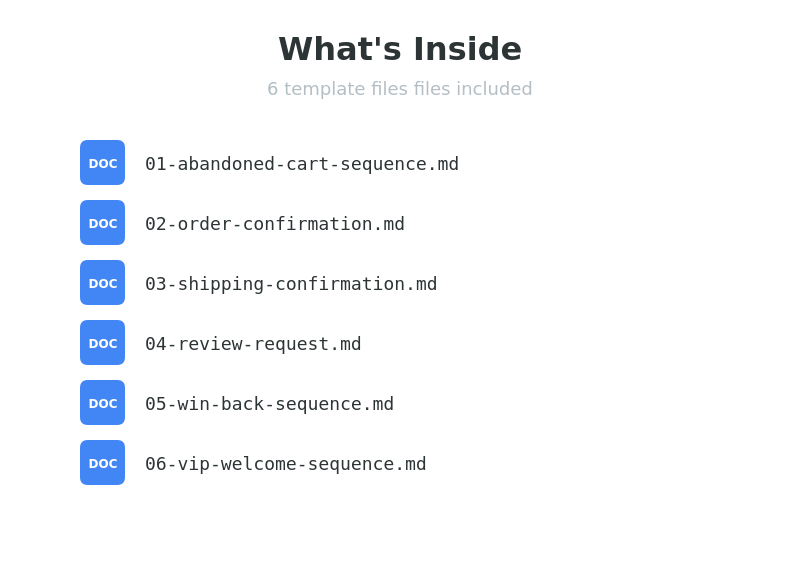This screenshot has width=800, height=570.
Task: Click the ".md" extension of the vip-welcome file
Action: point(410,464)
